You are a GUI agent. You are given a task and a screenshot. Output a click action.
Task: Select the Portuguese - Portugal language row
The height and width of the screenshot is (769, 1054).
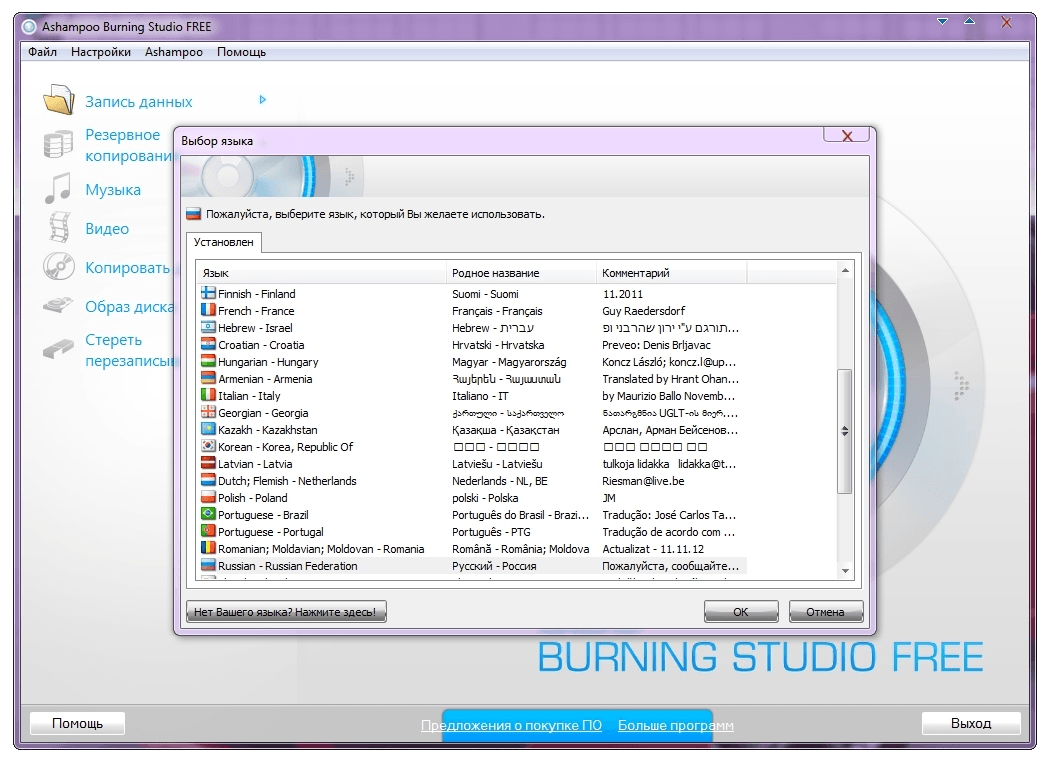coord(473,532)
